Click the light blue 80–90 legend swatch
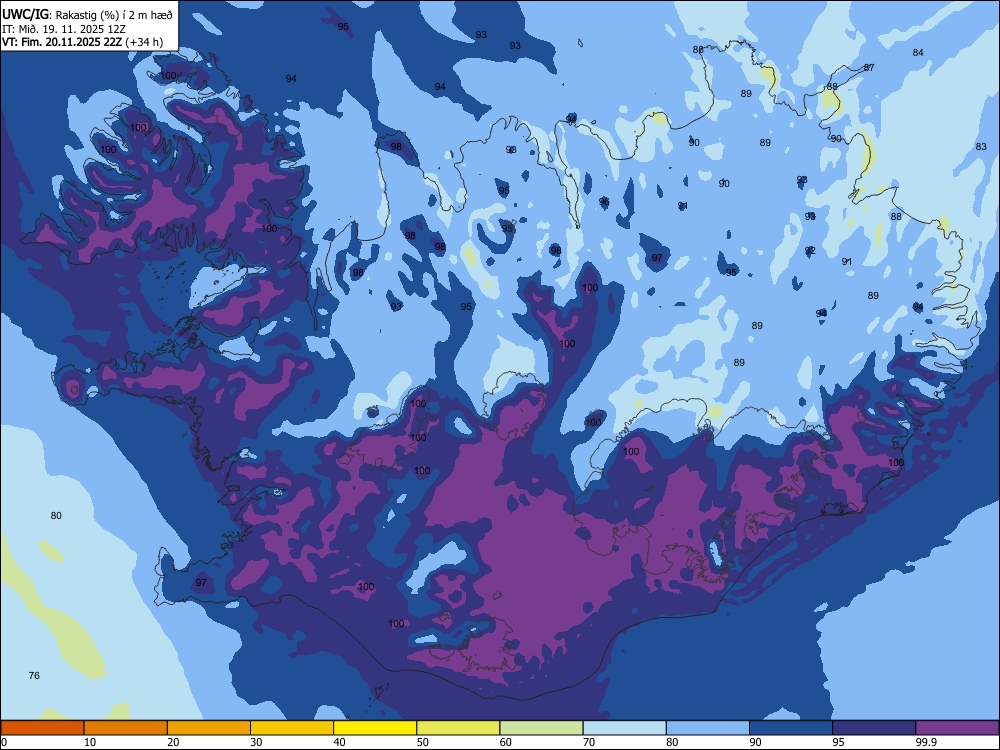 pos(708,728)
